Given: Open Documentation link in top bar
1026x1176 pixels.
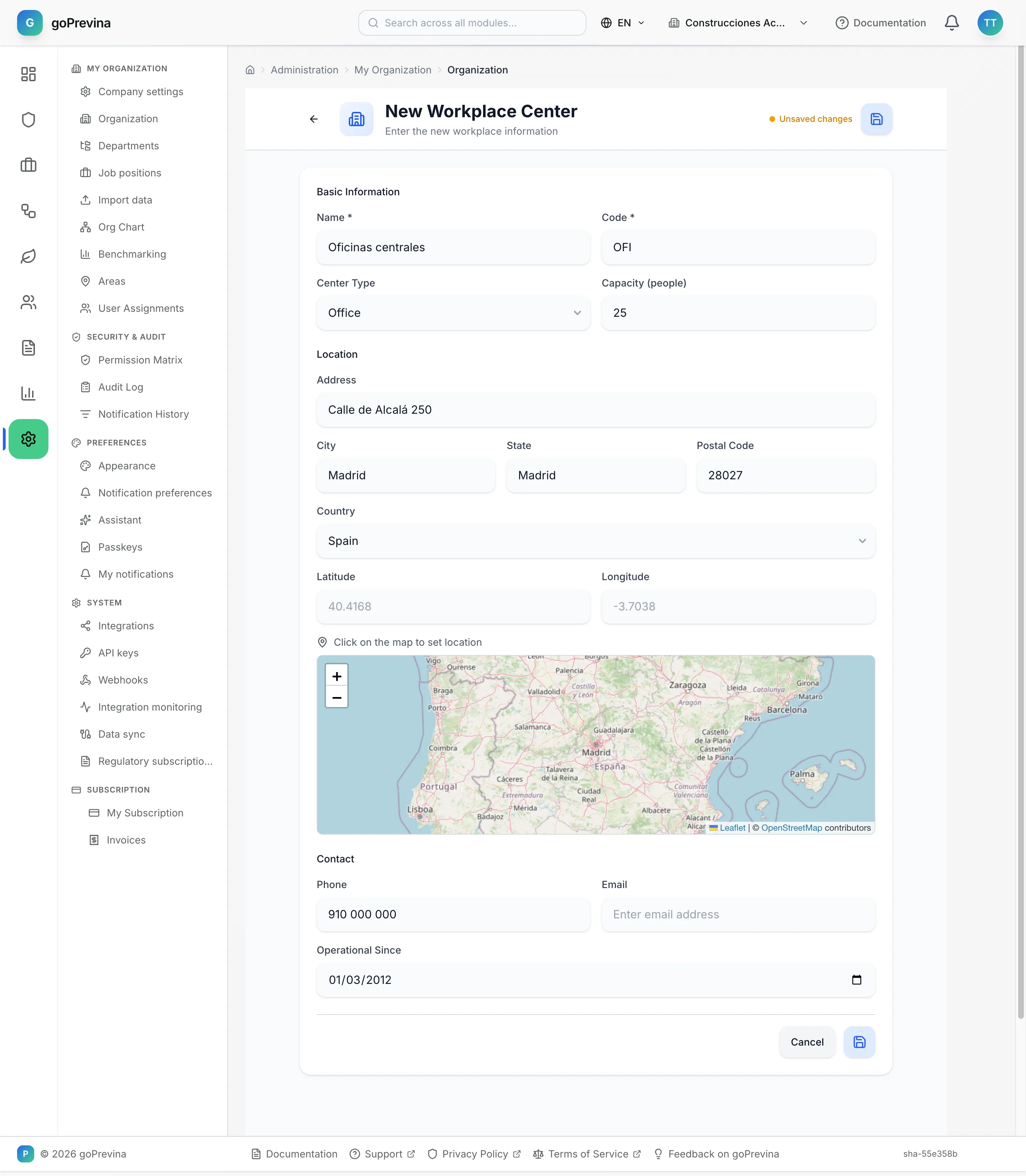Looking at the screenshot, I should coord(880,23).
